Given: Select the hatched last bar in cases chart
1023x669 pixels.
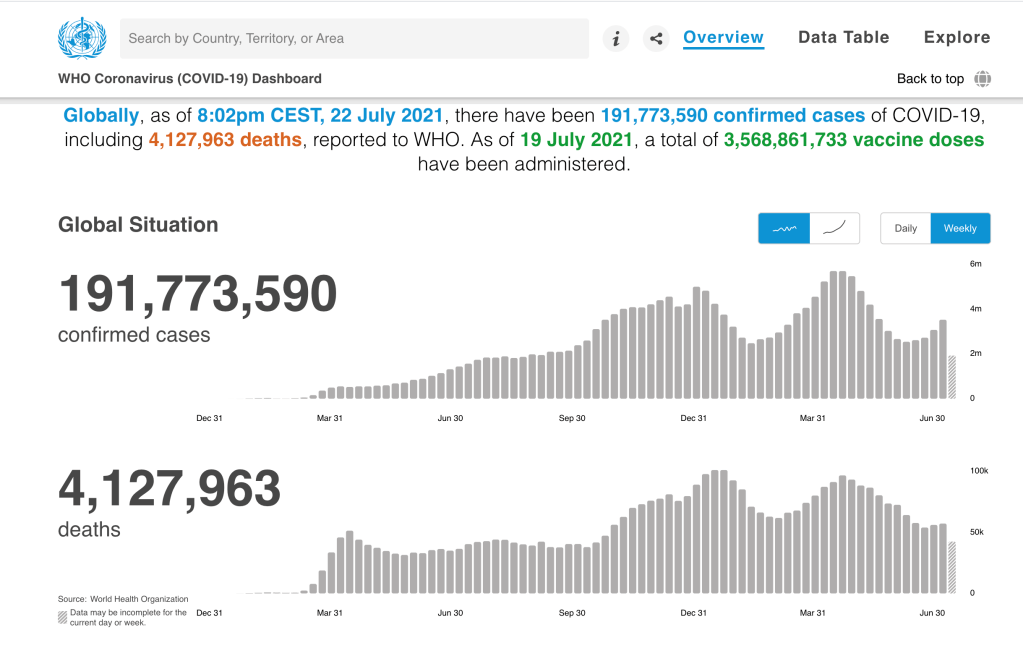Looking at the screenshot, I should tap(952, 378).
